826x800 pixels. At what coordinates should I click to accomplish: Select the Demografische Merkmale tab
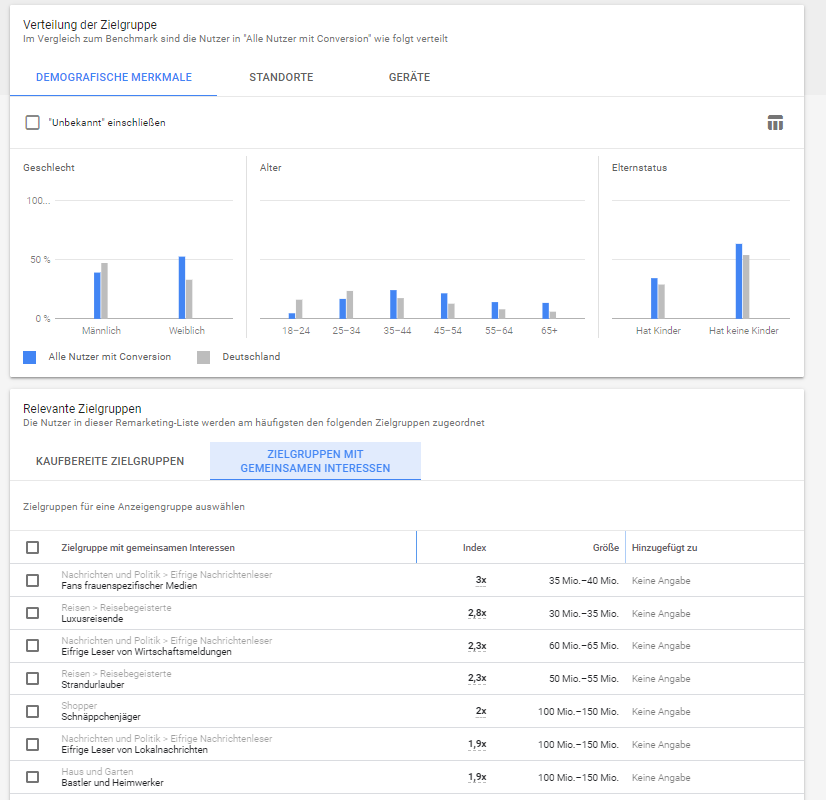click(x=114, y=77)
